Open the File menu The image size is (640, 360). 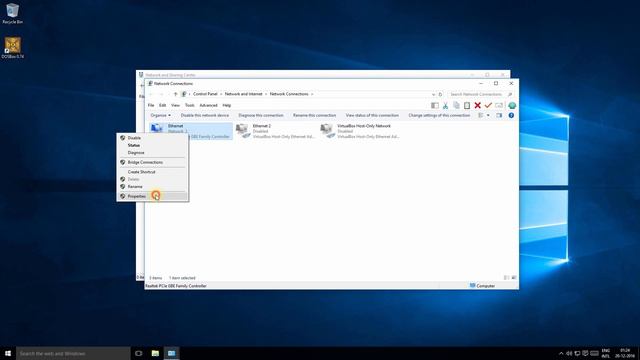(x=151, y=105)
